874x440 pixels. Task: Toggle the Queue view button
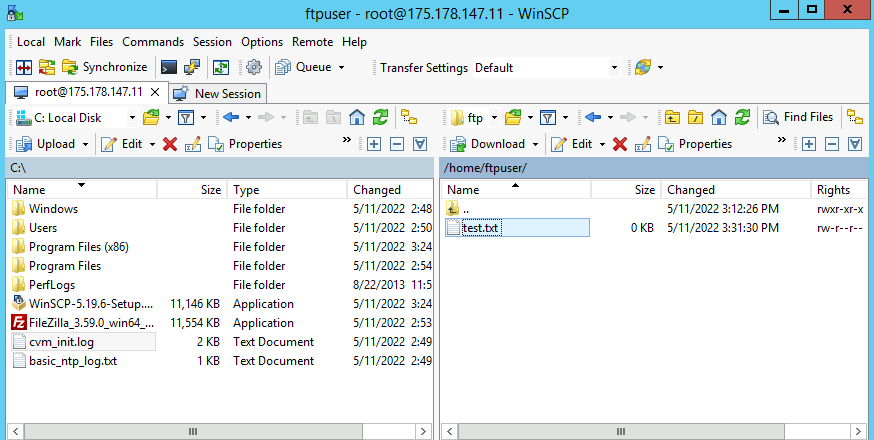tap(304, 67)
